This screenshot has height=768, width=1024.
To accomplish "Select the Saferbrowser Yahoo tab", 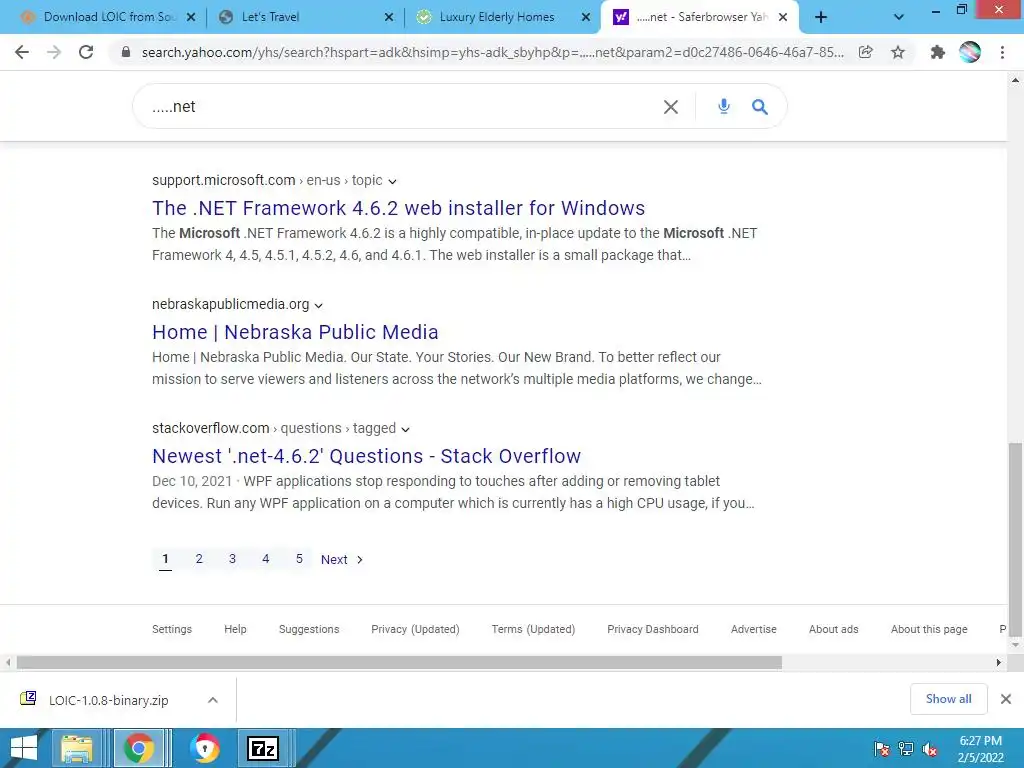I will point(699,18).
